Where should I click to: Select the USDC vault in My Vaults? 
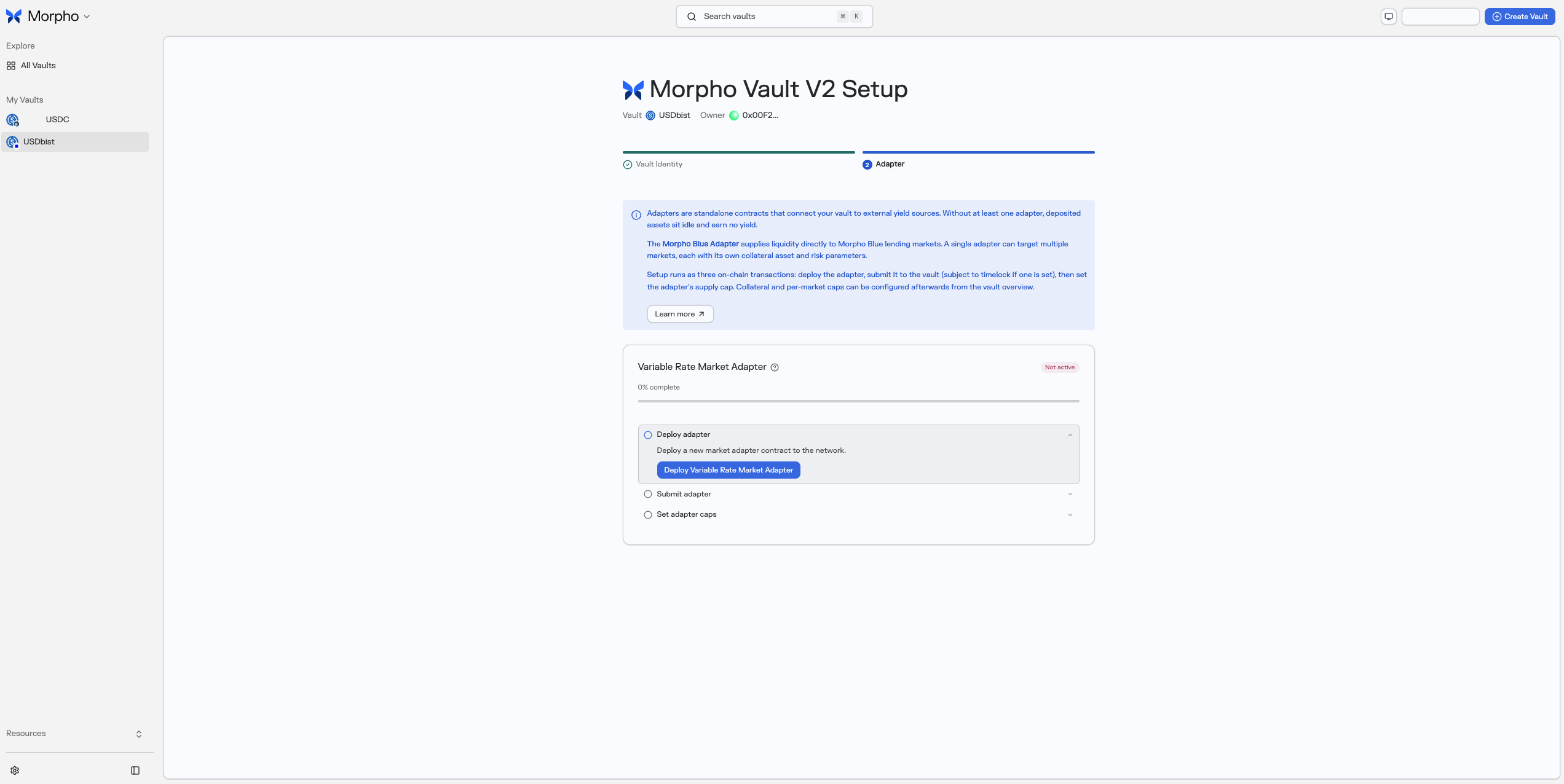point(75,120)
